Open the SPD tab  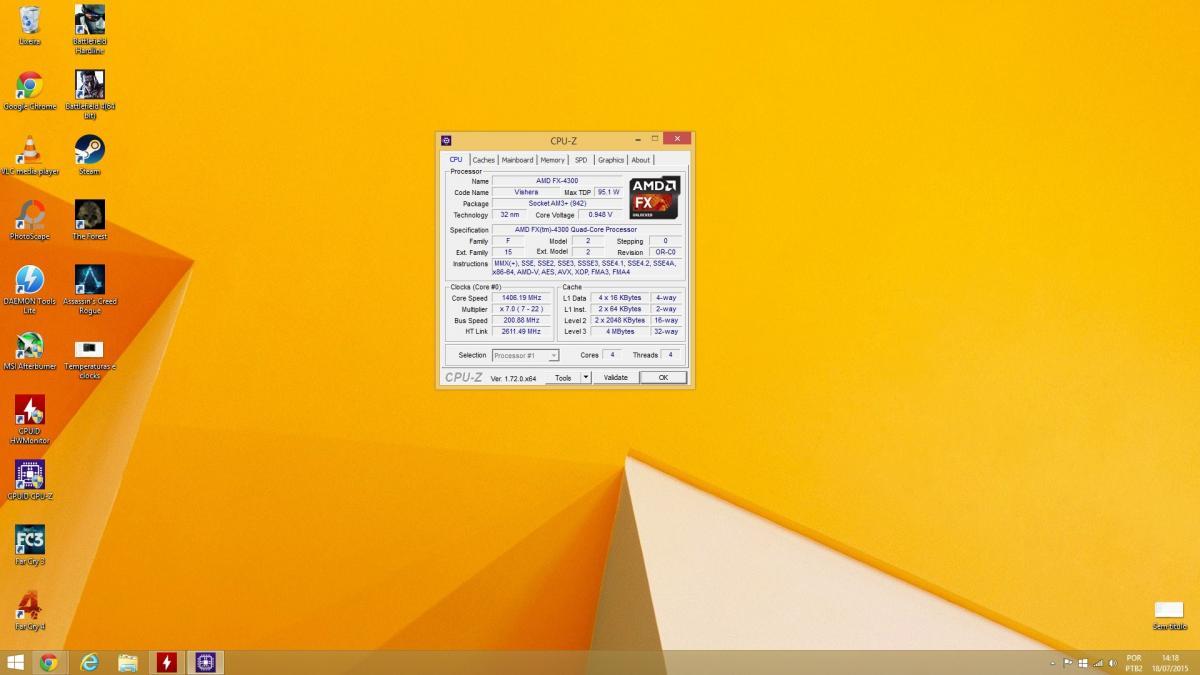point(581,160)
